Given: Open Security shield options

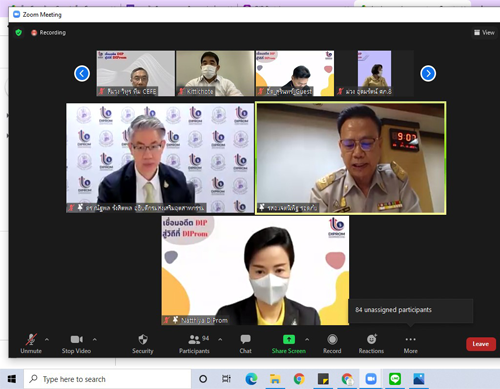Looking at the screenshot, I should (x=143, y=344).
